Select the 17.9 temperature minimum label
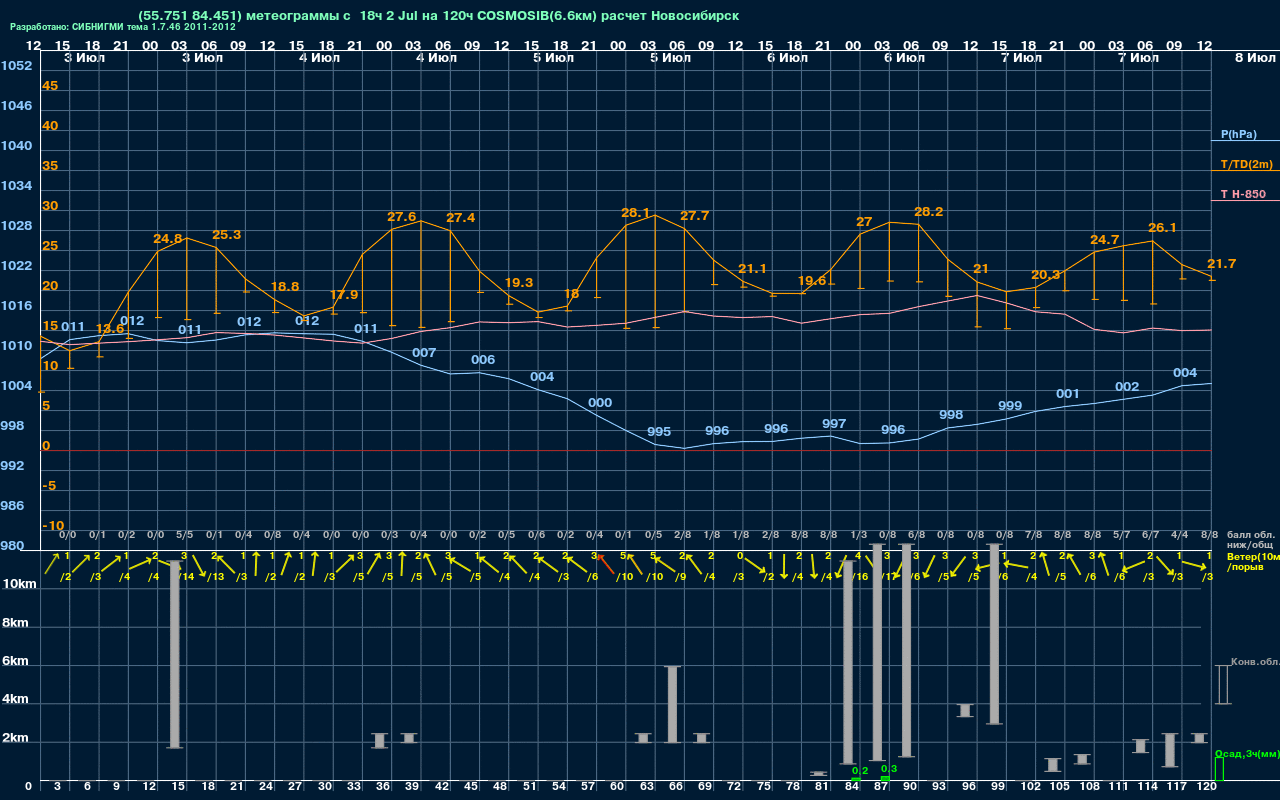This screenshot has width=1280, height=800. tap(344, 295)
